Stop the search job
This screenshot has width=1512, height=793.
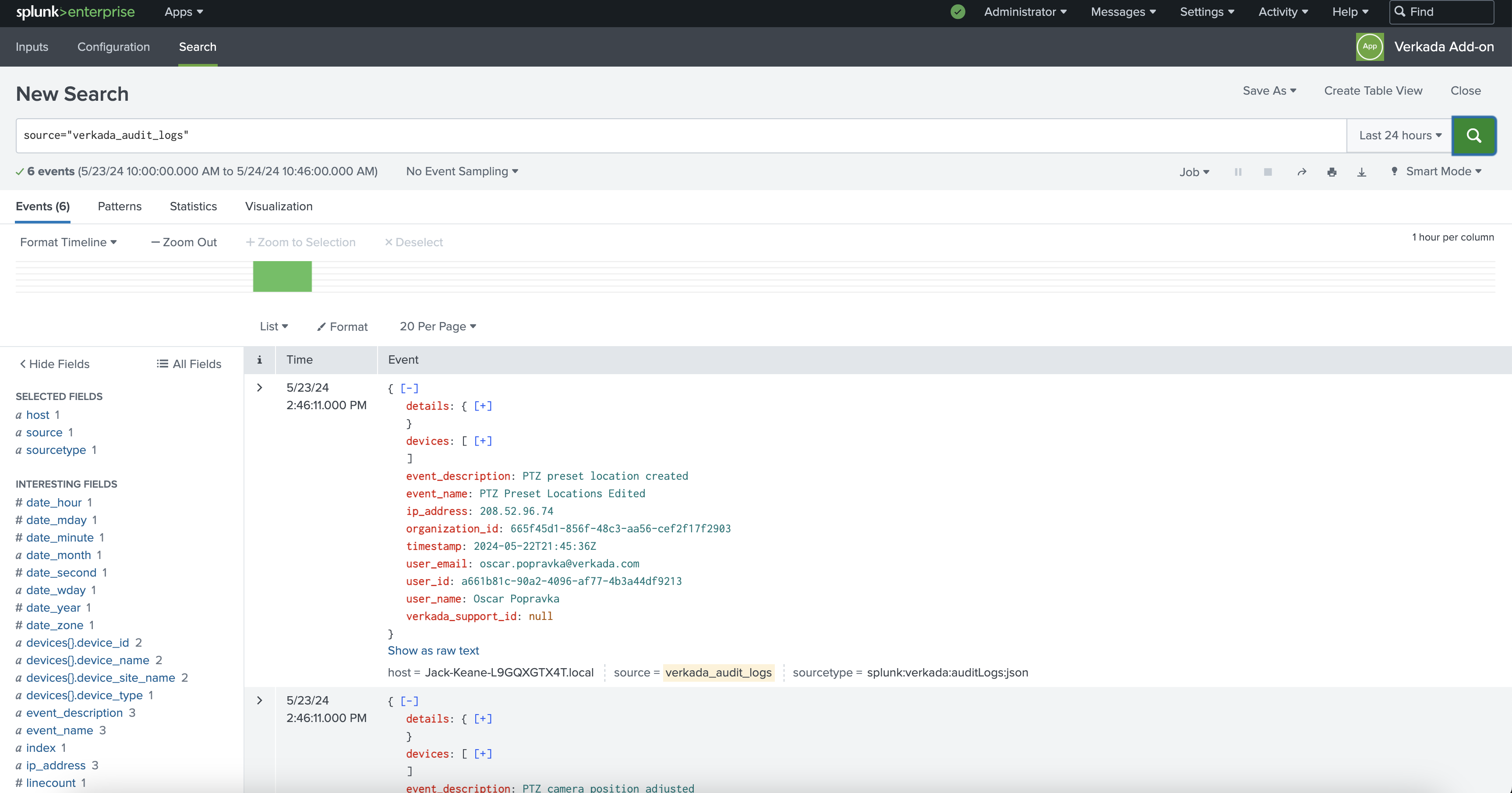pyautogui.click(x=1268, y=172)
